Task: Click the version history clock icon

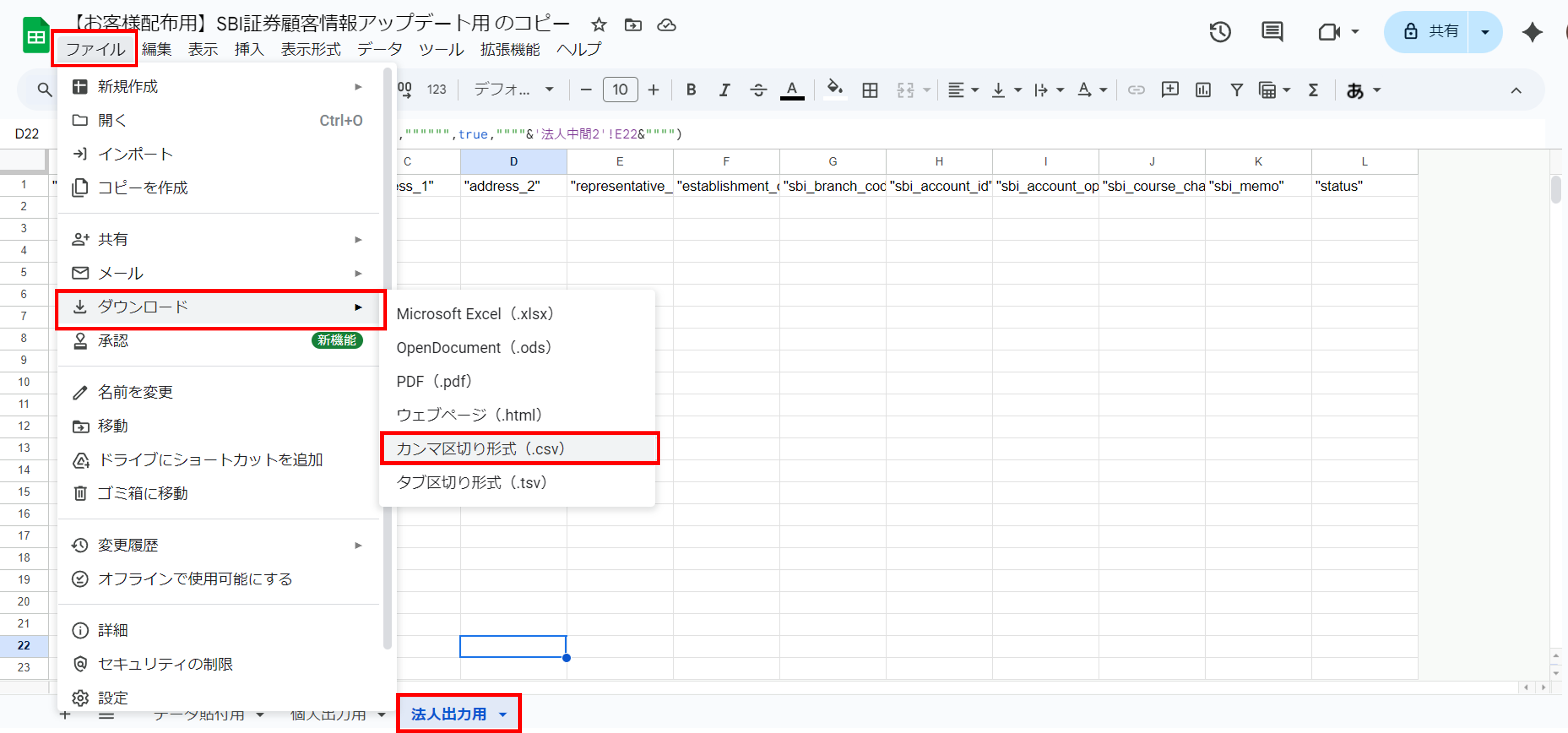Action: pos(1220,32)
